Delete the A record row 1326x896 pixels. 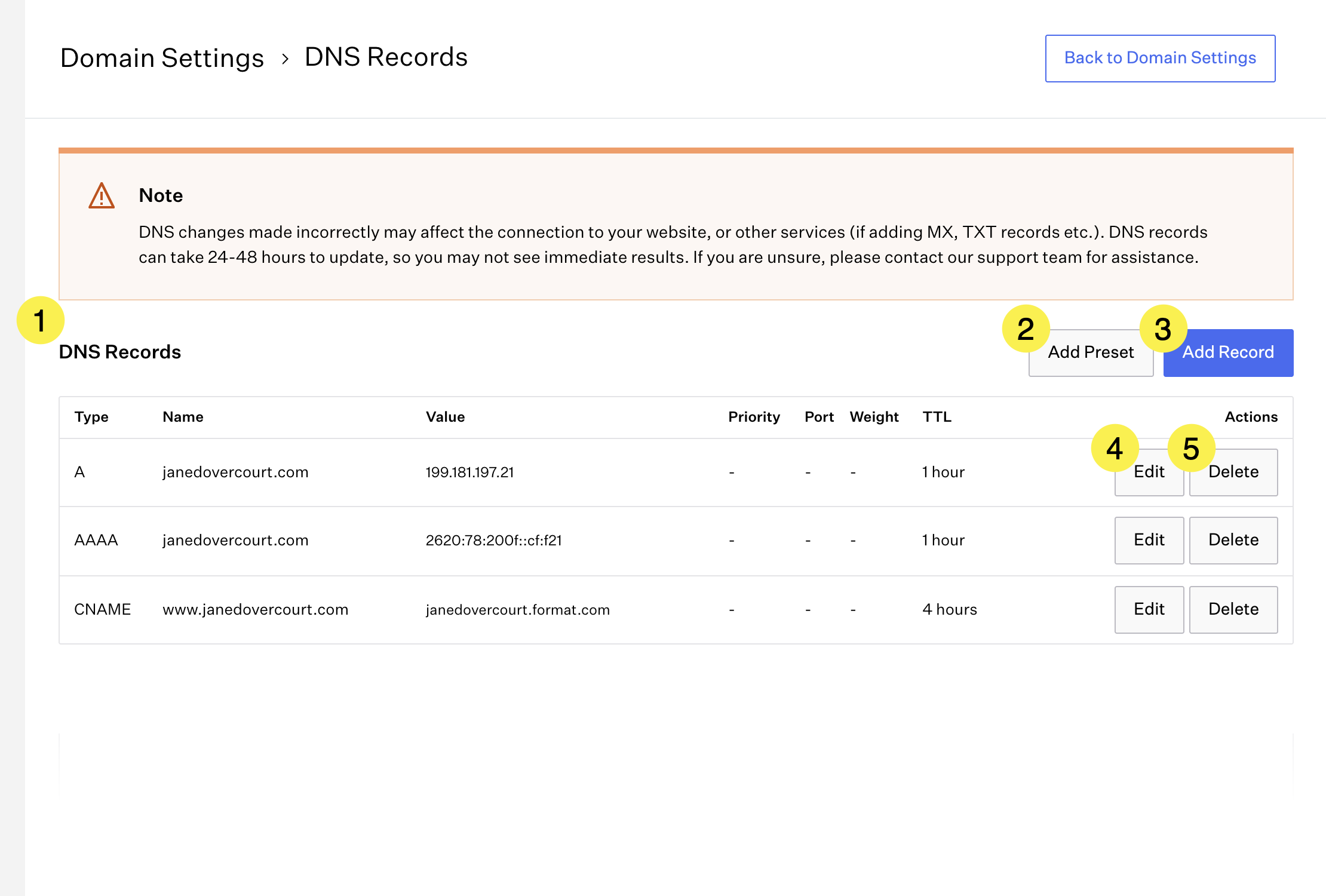(x=1233, y=472)
